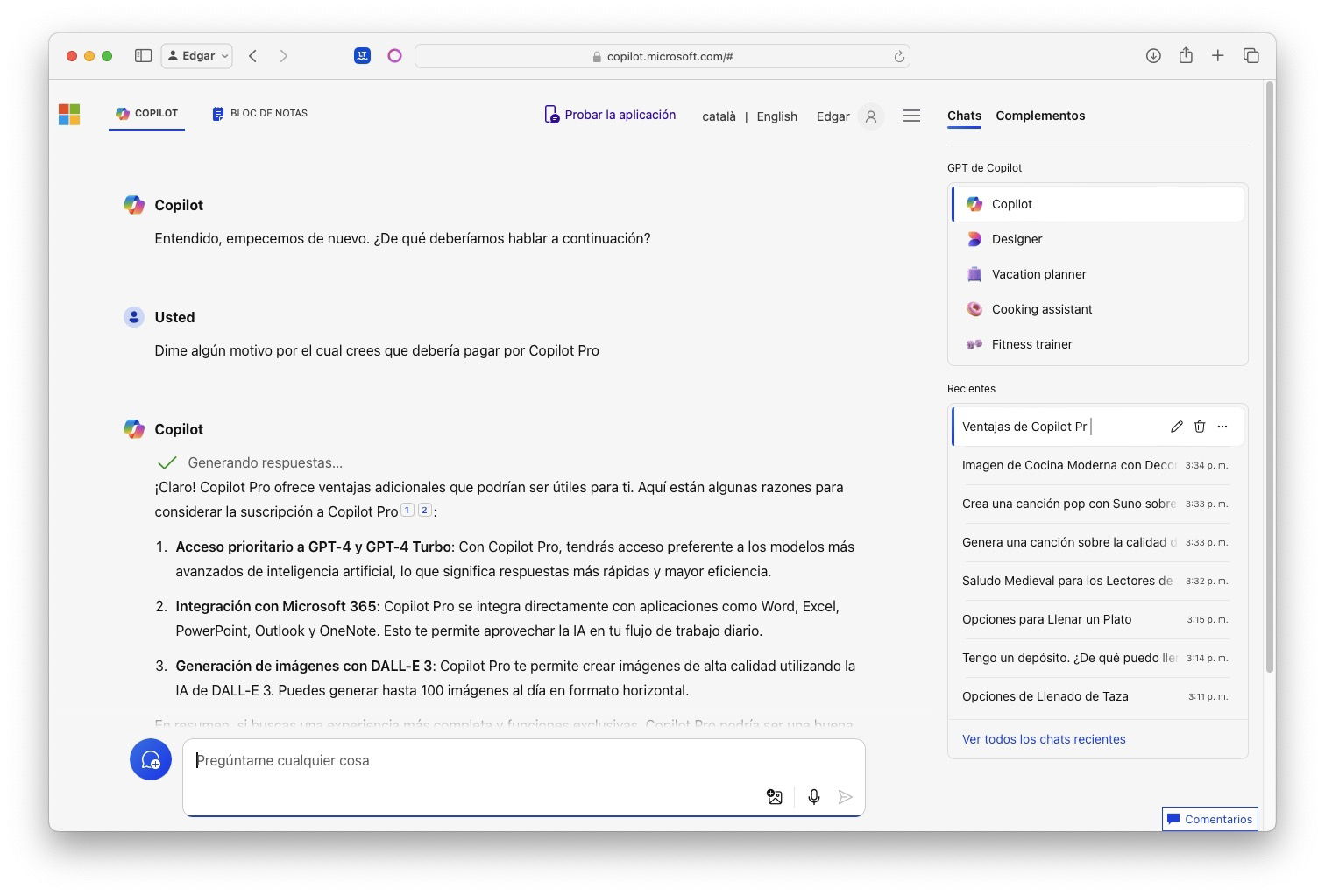This screenshot has width=1325, height=896.
Task: Delete current chat with trash icon
Action: [x=1200, y=427]
